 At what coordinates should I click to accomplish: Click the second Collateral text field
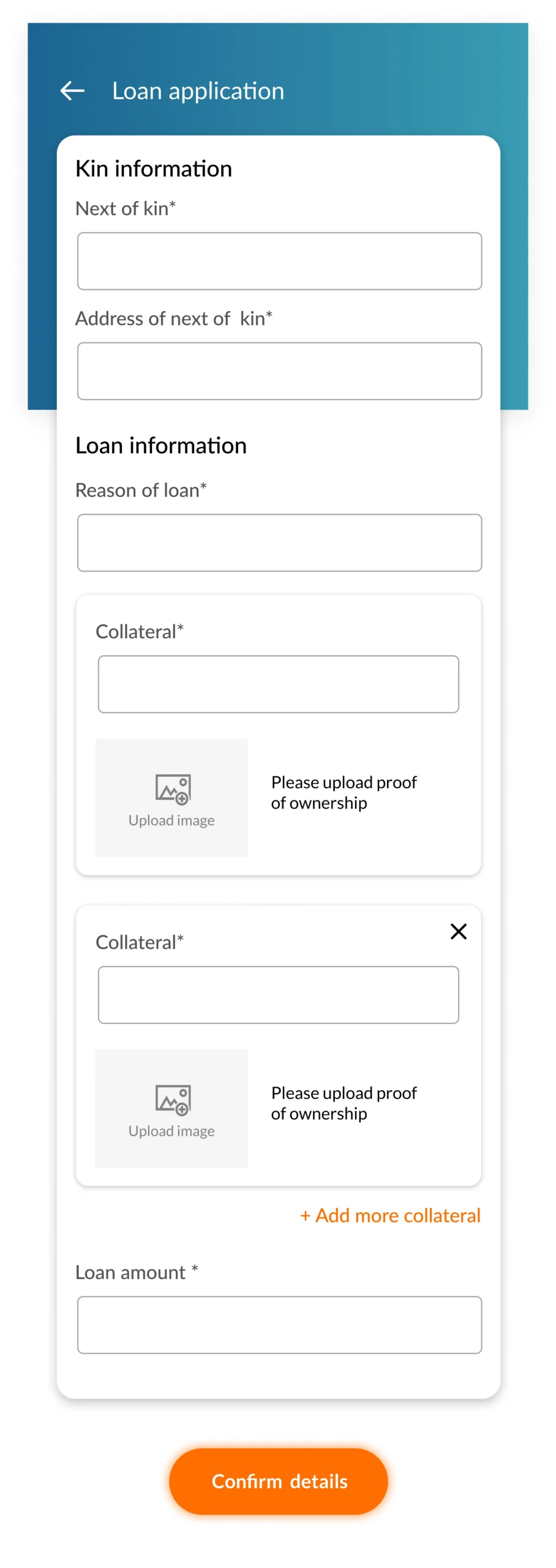click(x=278, y=994)
